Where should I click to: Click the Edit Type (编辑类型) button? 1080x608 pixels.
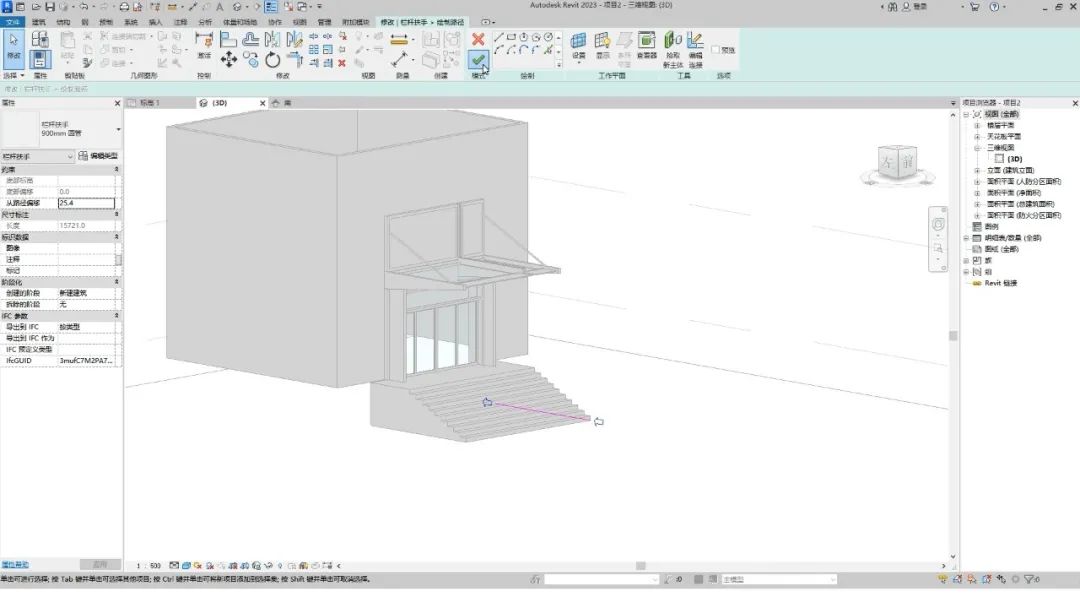(98, 156)
